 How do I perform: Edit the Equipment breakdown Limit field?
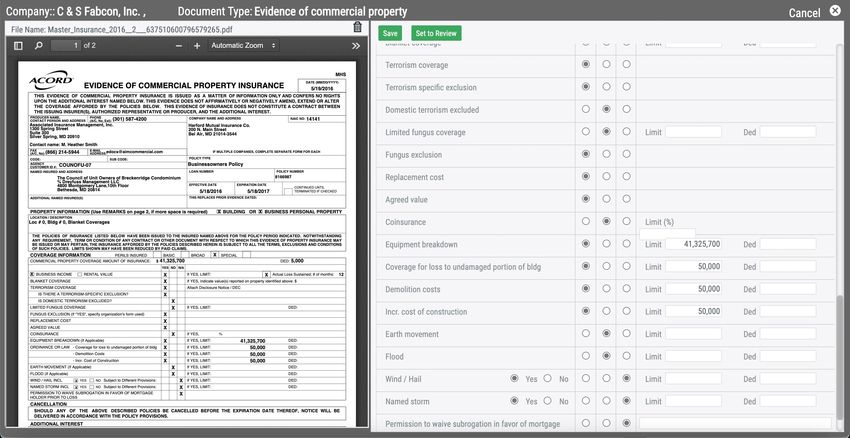click(x=693, y=244)
